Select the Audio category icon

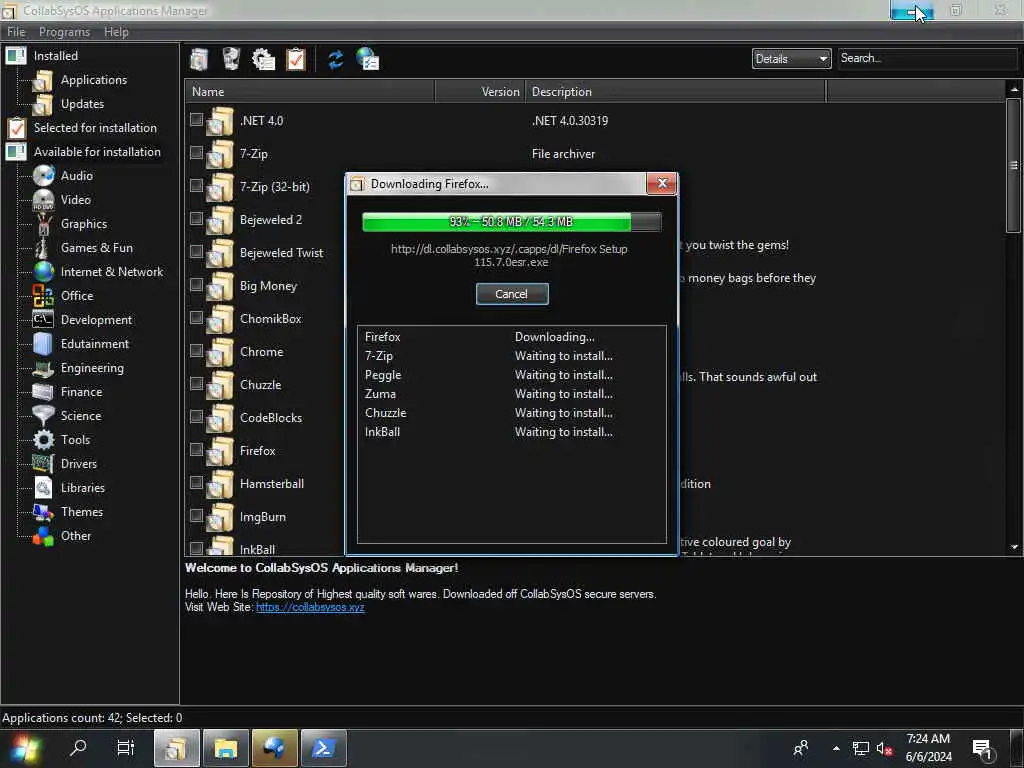[x=43, y=176]
